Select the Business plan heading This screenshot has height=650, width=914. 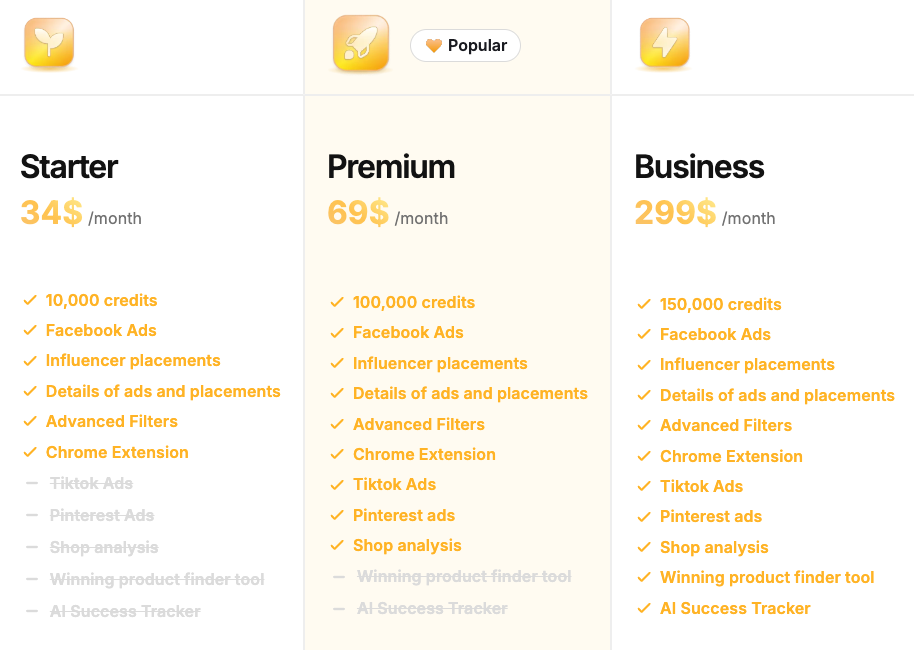point(699,167)
